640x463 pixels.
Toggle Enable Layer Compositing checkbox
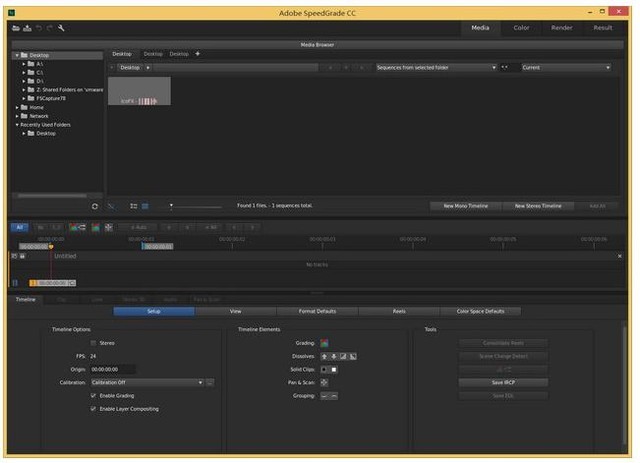point(94,408)
